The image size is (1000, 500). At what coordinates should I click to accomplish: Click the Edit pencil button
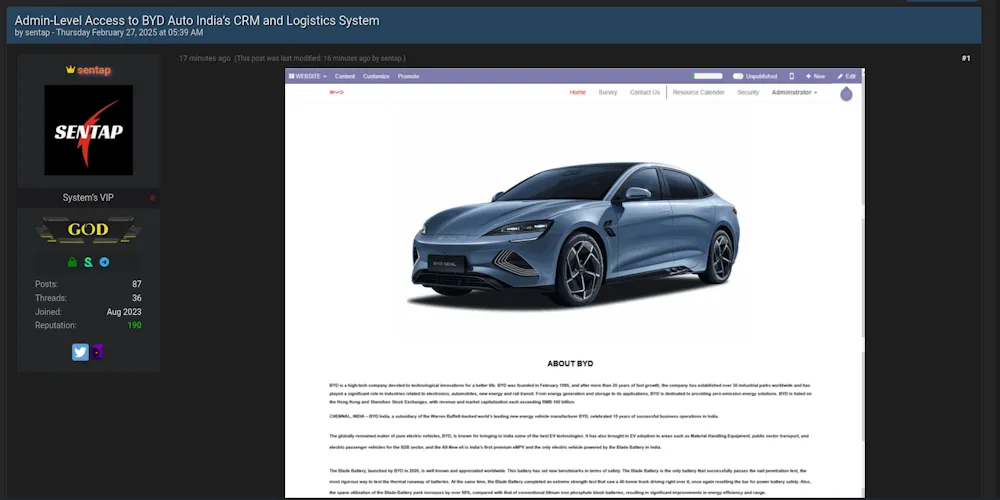[x=847, y=76]
